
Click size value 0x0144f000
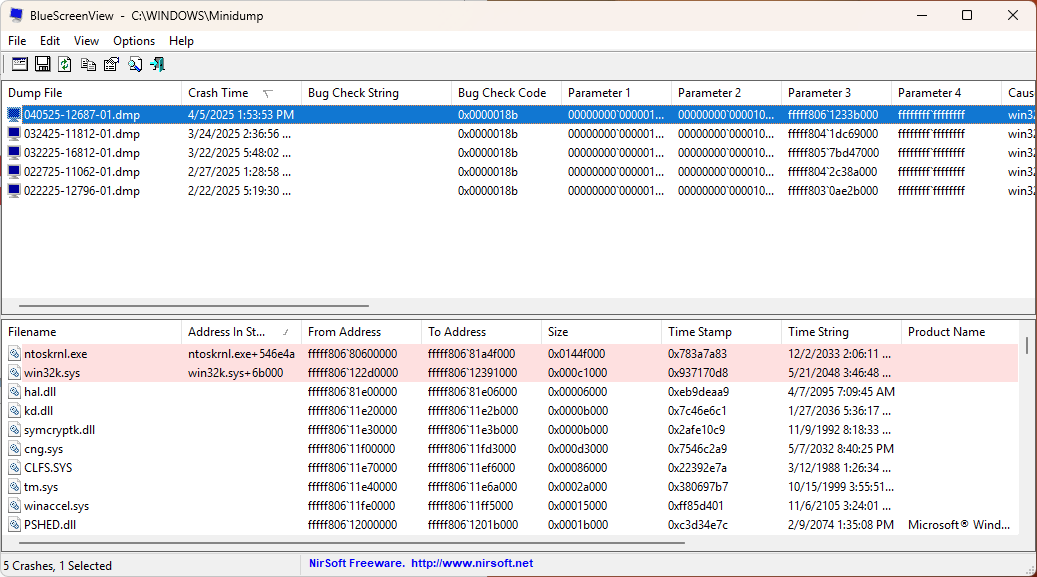[576, 354]
